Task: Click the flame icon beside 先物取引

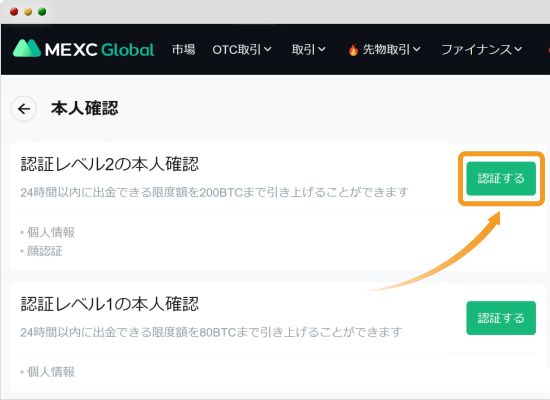Action: point(353,49)
